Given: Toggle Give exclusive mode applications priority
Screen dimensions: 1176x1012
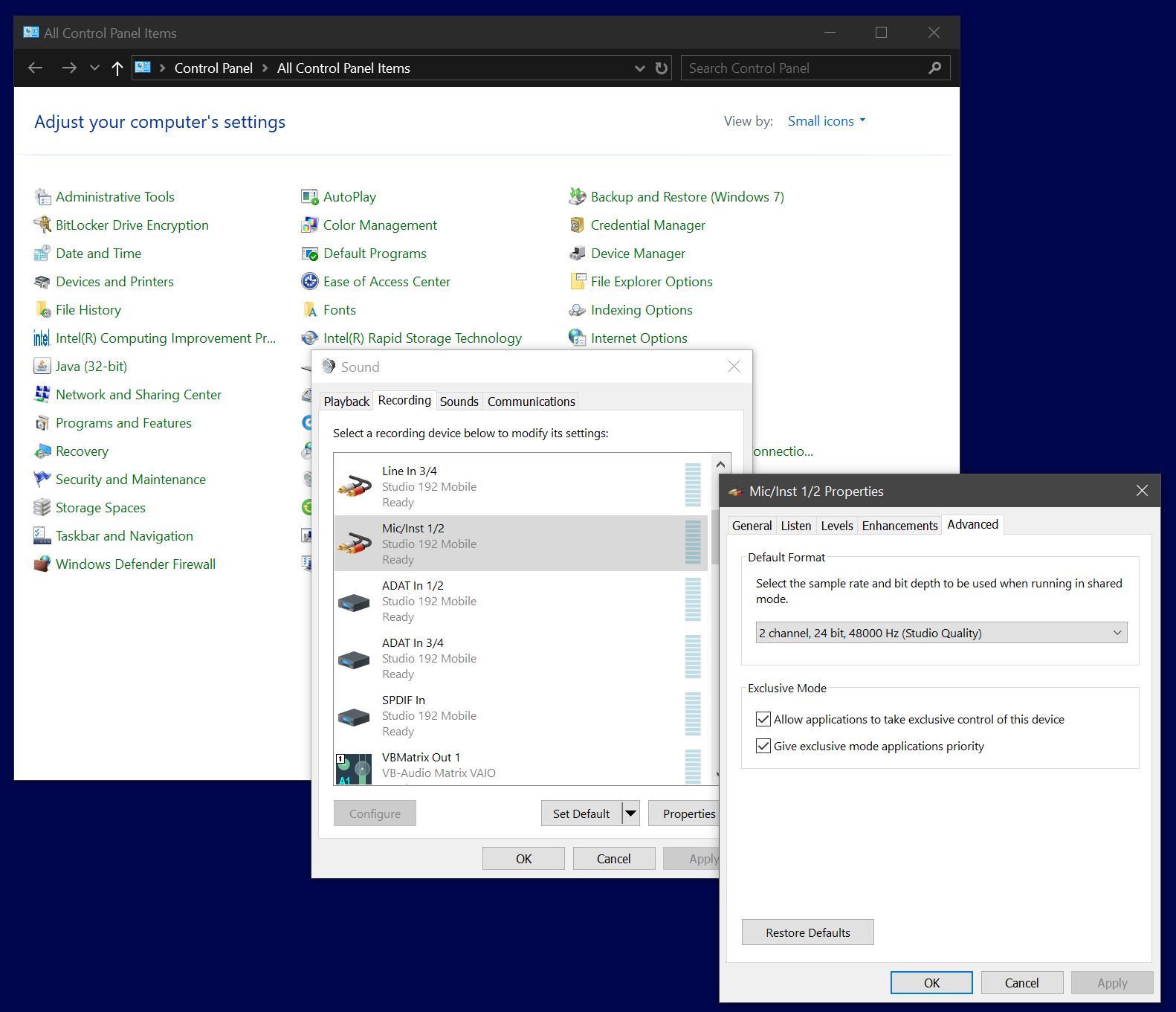Looking at the screenshot, I should (x=763, y=746).
